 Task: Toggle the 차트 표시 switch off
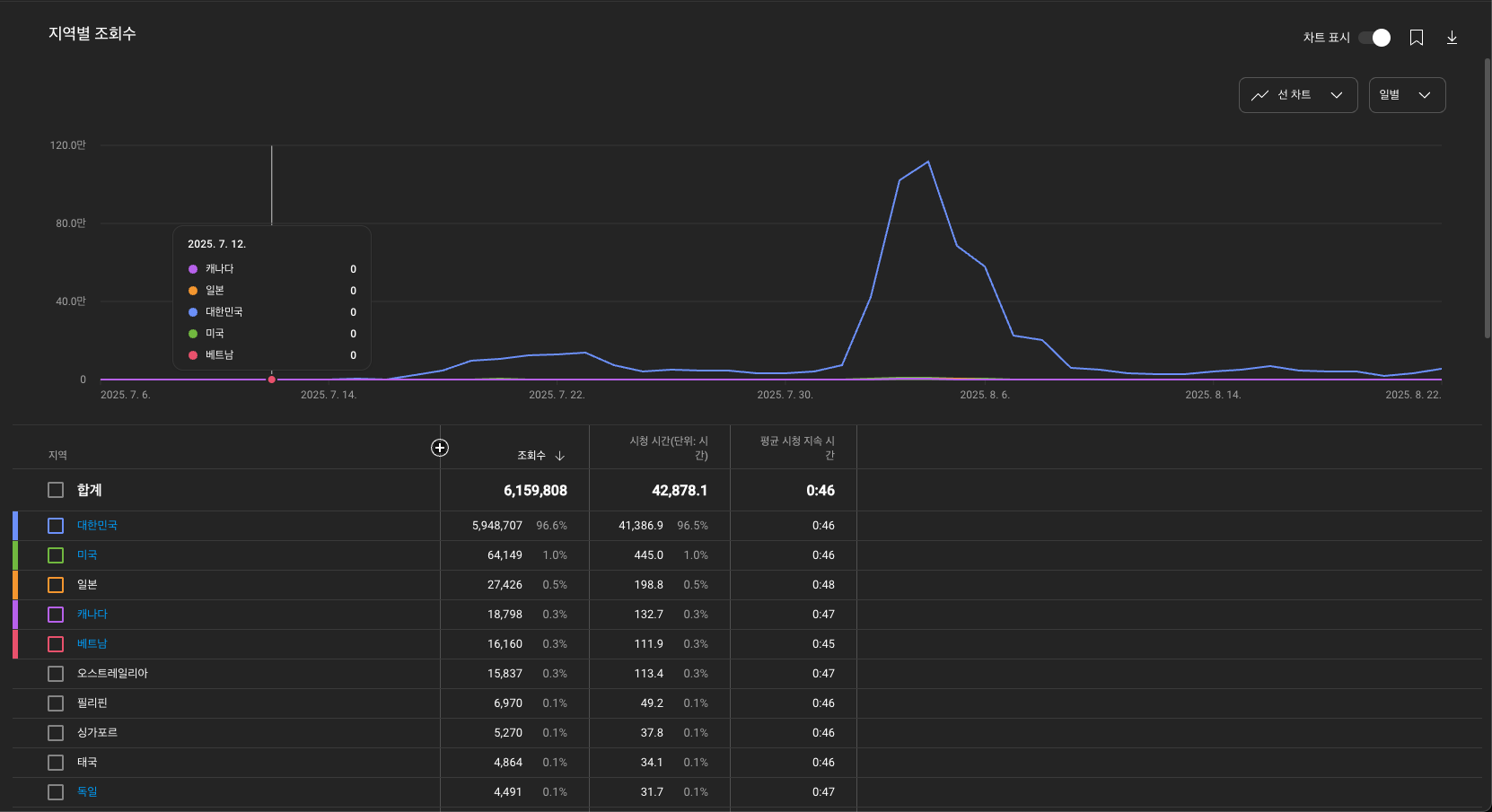click(1374, 38)
